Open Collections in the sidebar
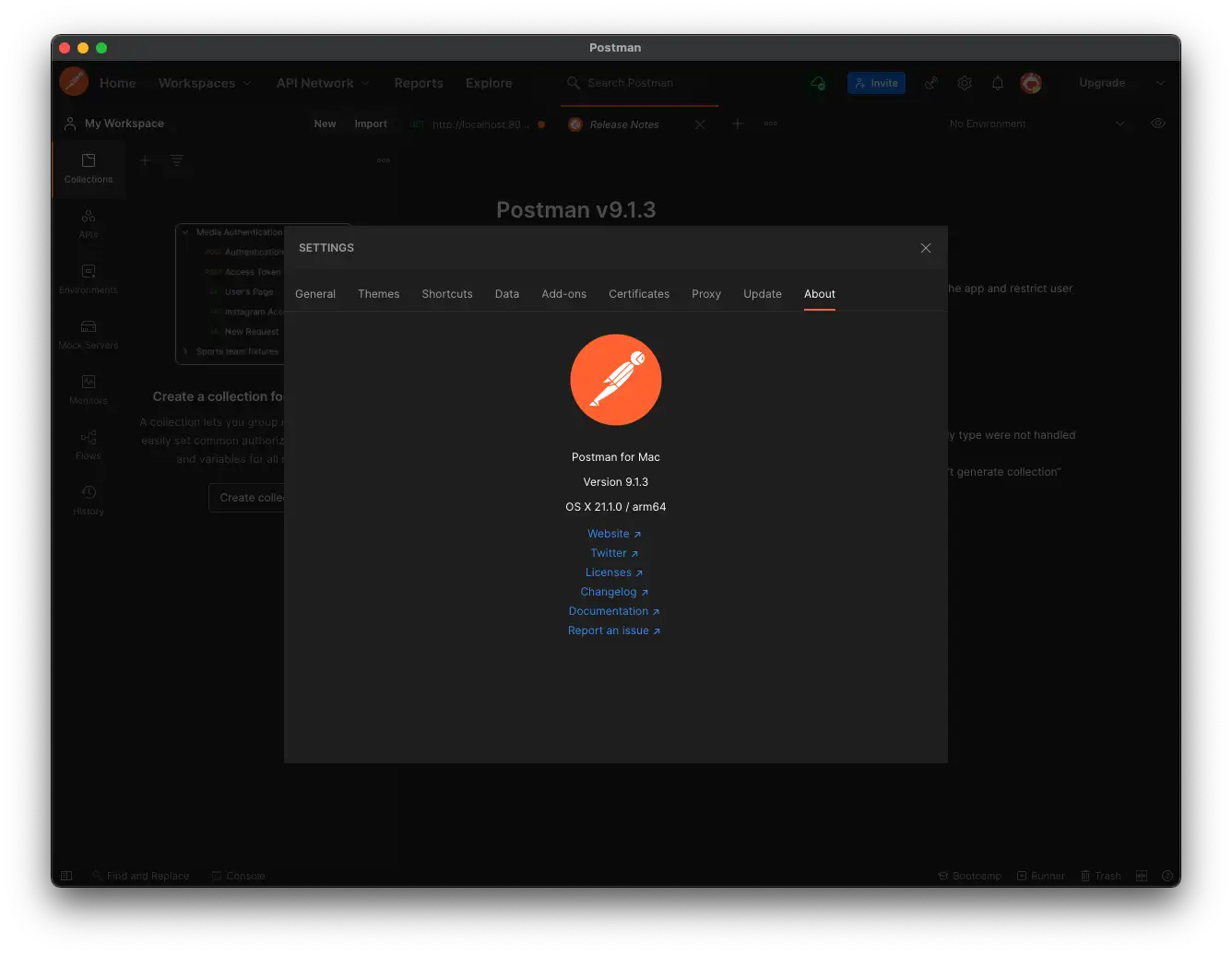The image size is (1232, 955). 89,169
